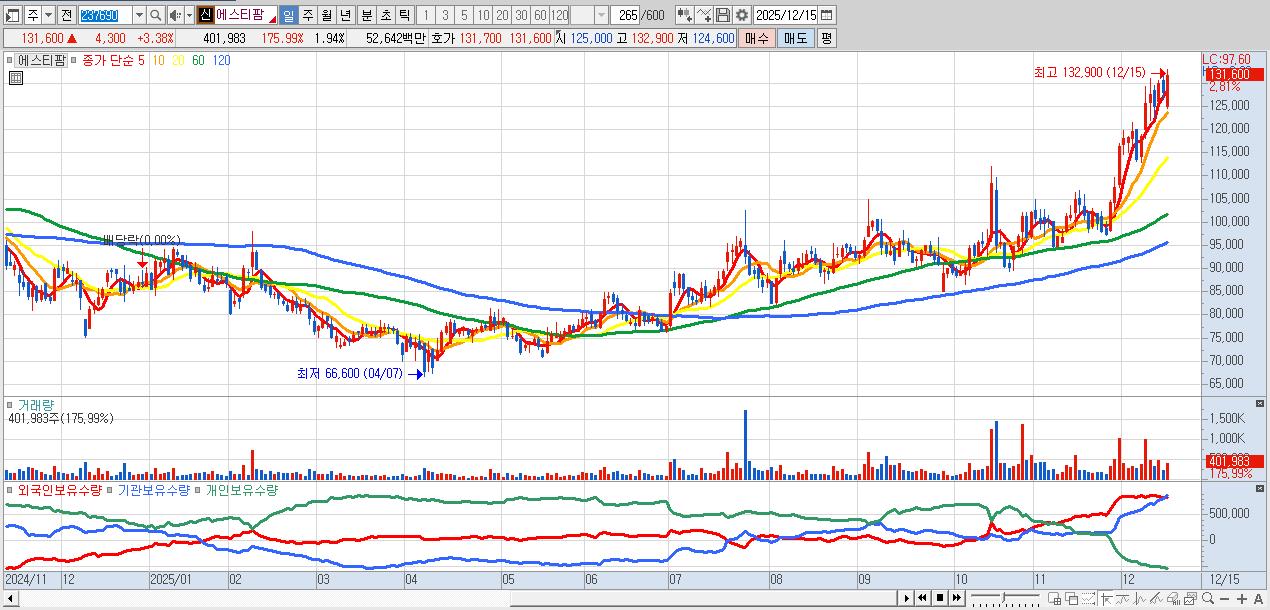Screen dimensions: 1270x610
Task: Switch to 년 (yearly) chart period
Action: pyautogui.click(x=345, y=15)
